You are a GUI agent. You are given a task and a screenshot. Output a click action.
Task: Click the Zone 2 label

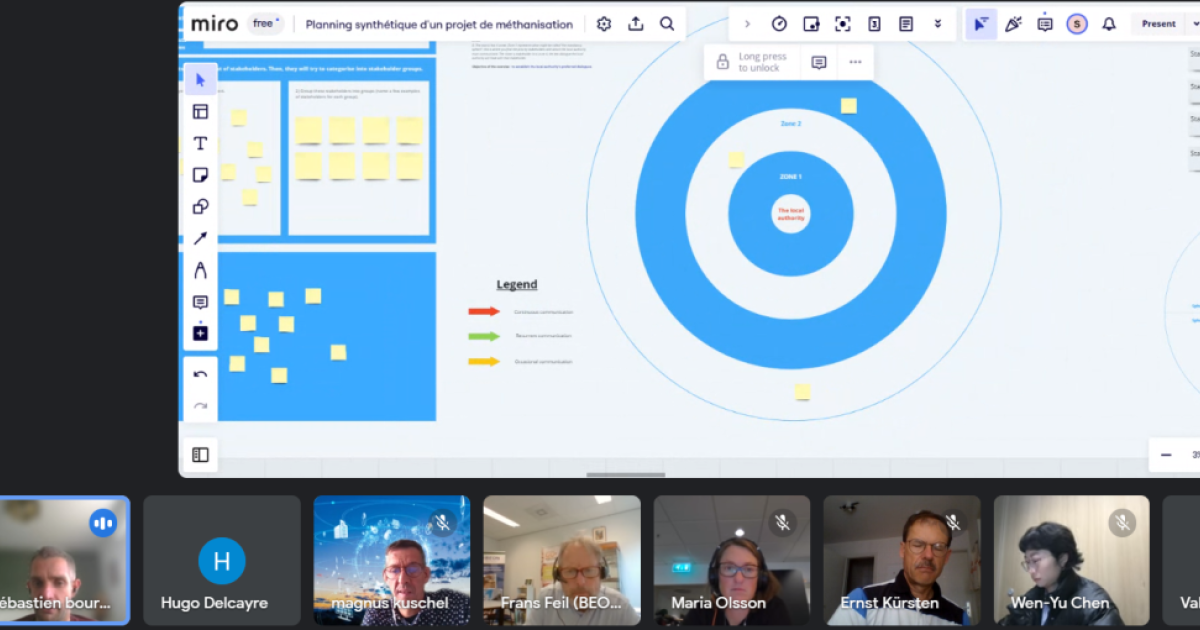[x=791, y=124]
